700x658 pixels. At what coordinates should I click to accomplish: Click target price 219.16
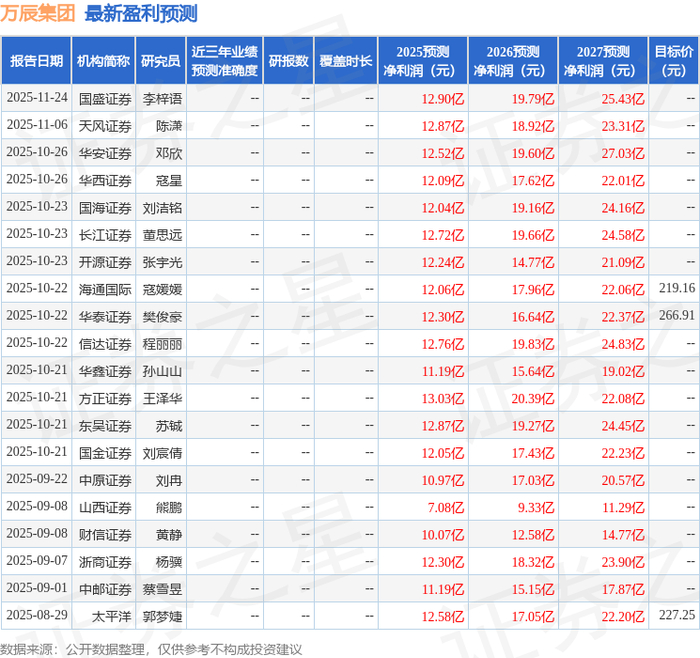click(677, 288)
